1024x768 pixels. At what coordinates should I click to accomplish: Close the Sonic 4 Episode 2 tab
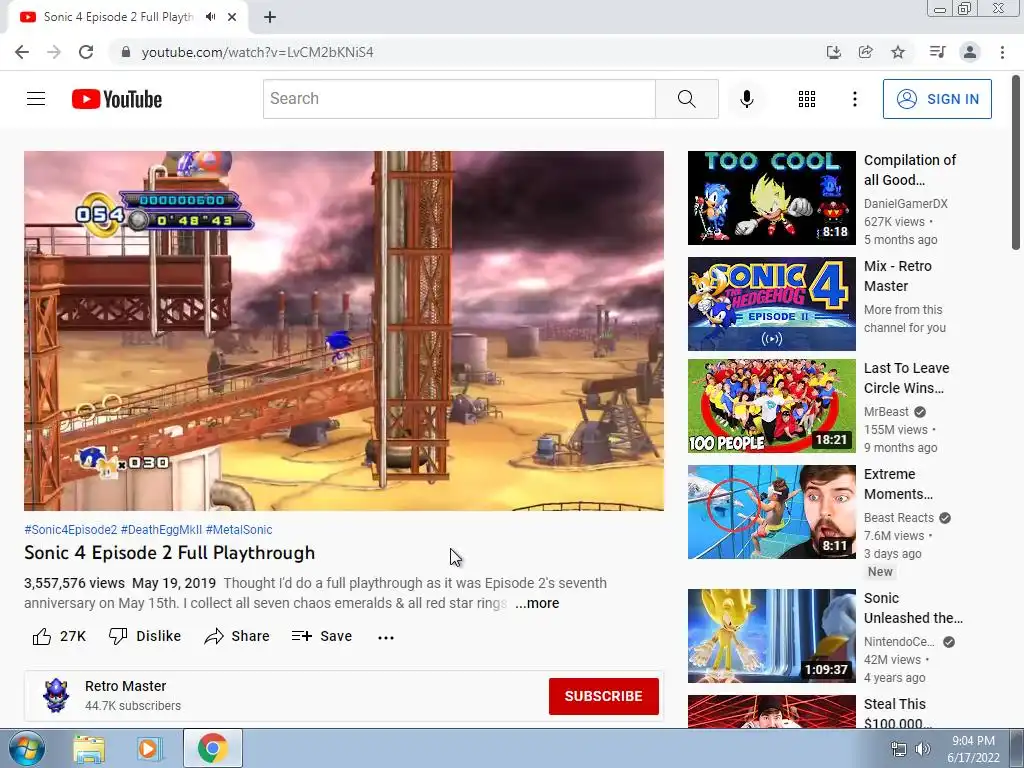(232, 17)
